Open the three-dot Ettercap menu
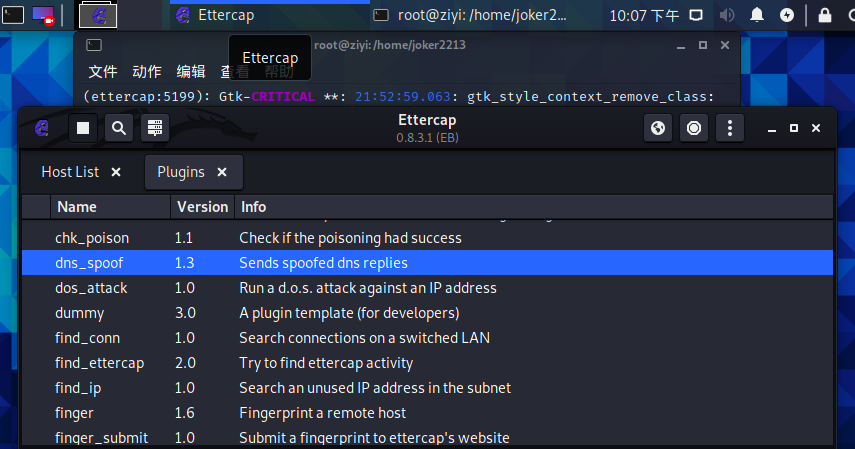The image size is (855, 449). [x=730, y=127]
